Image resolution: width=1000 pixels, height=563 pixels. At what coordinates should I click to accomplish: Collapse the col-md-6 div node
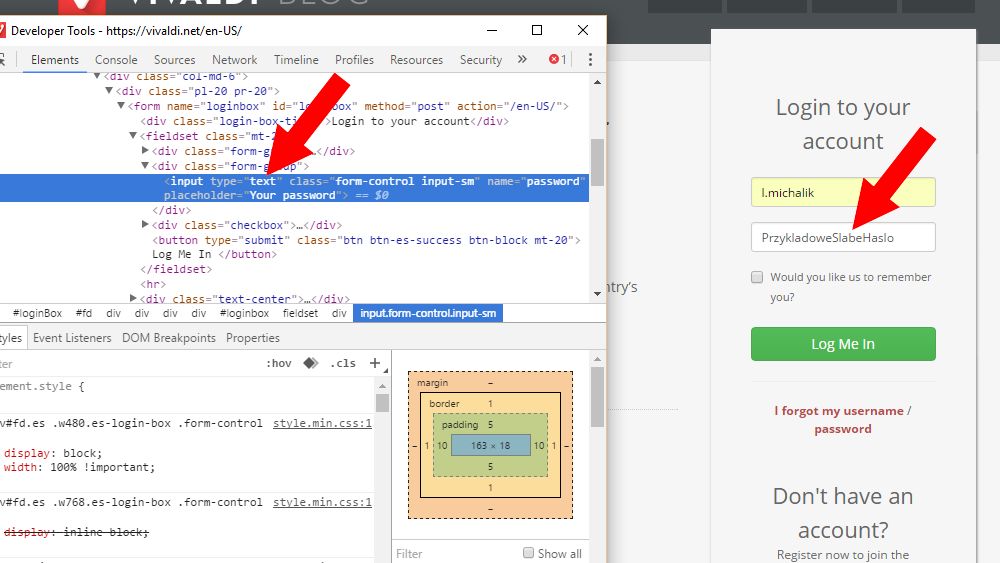tap(97, 76)
